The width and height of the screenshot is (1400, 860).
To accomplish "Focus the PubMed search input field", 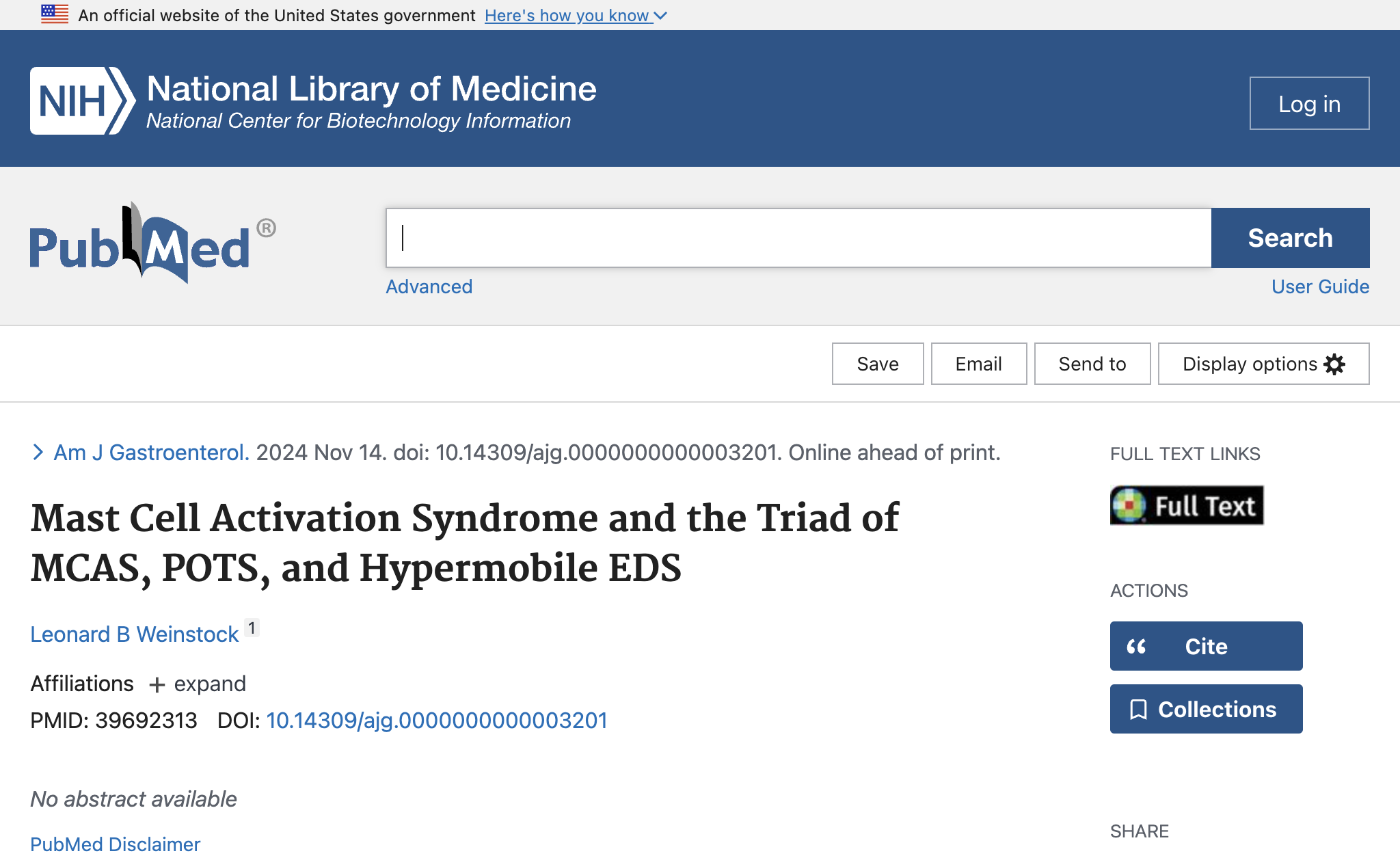I will tap(798, 238).
